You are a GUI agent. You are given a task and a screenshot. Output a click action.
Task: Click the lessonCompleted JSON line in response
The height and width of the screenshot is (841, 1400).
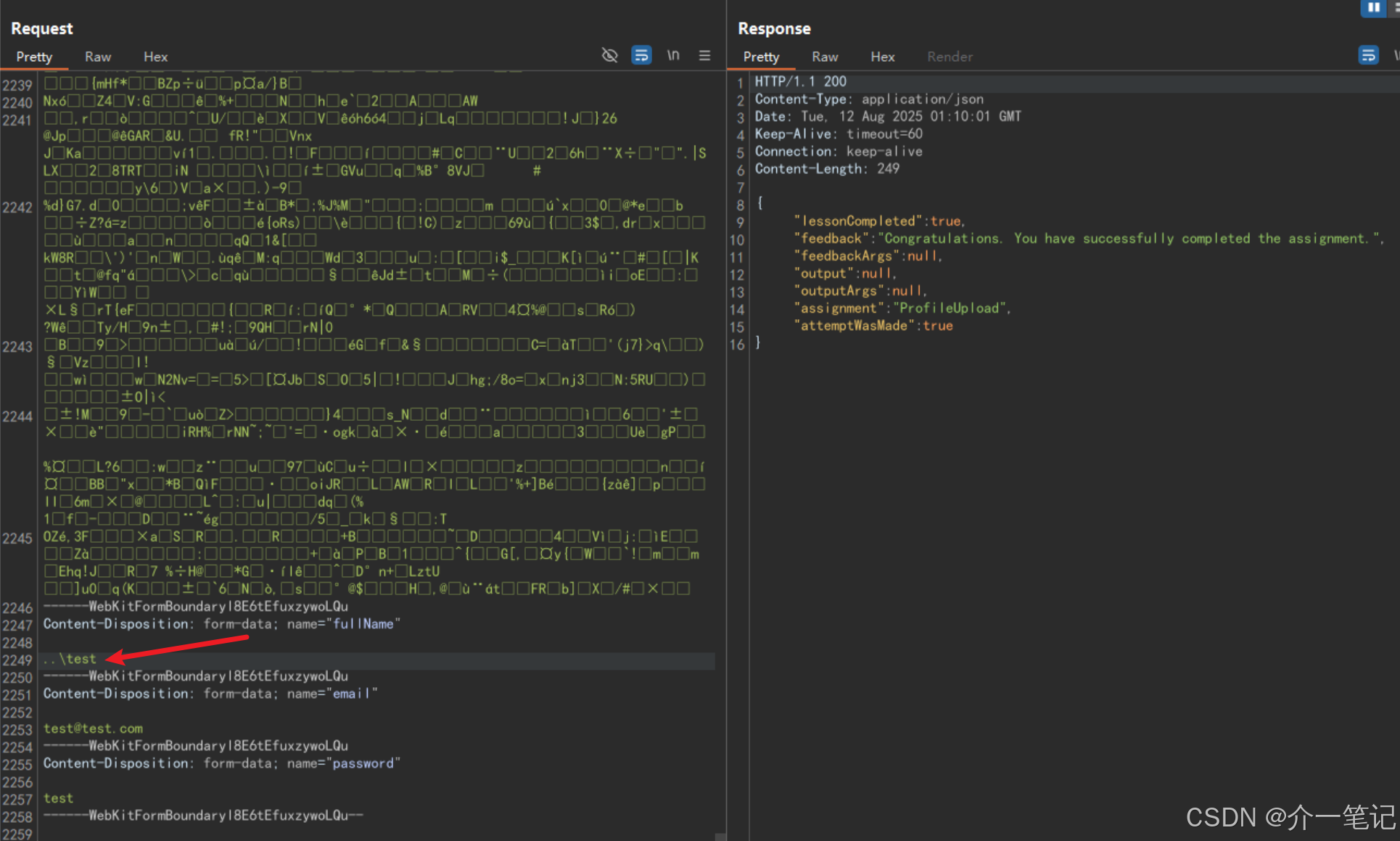[x=879, y=221]
